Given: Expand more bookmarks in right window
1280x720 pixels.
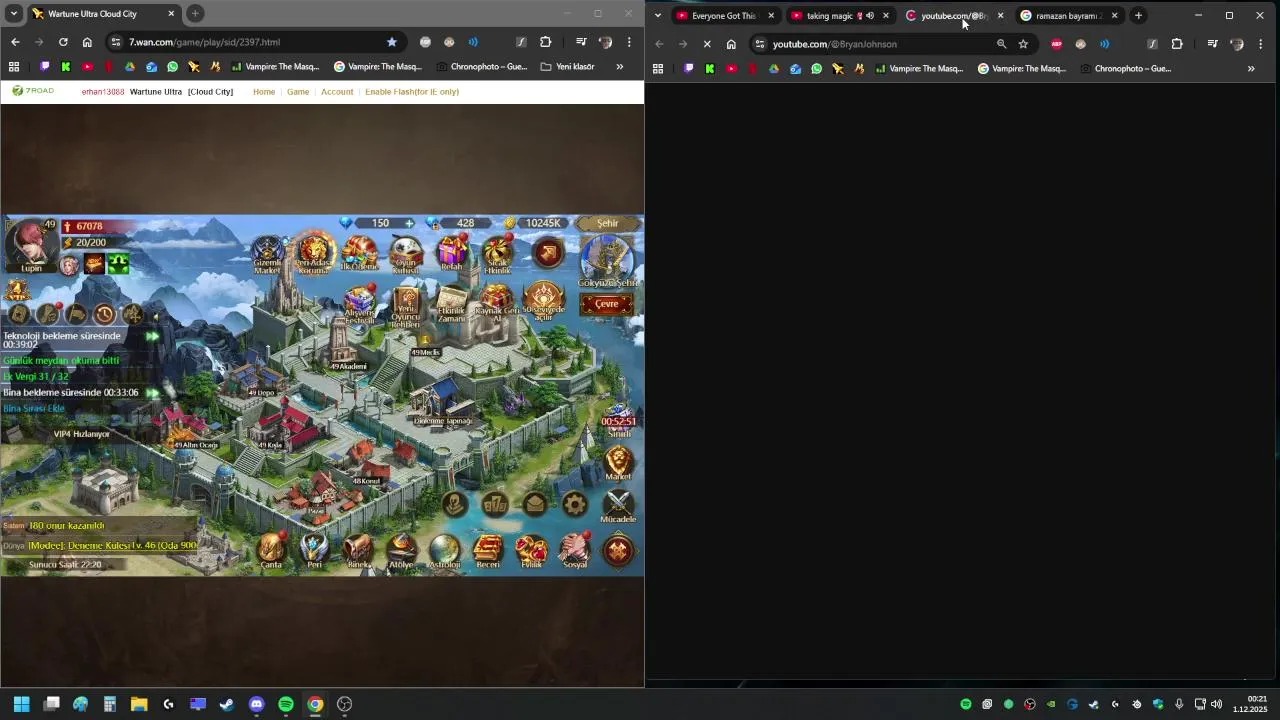Looking at the screenshot, I should click(x=1251, y=69).
